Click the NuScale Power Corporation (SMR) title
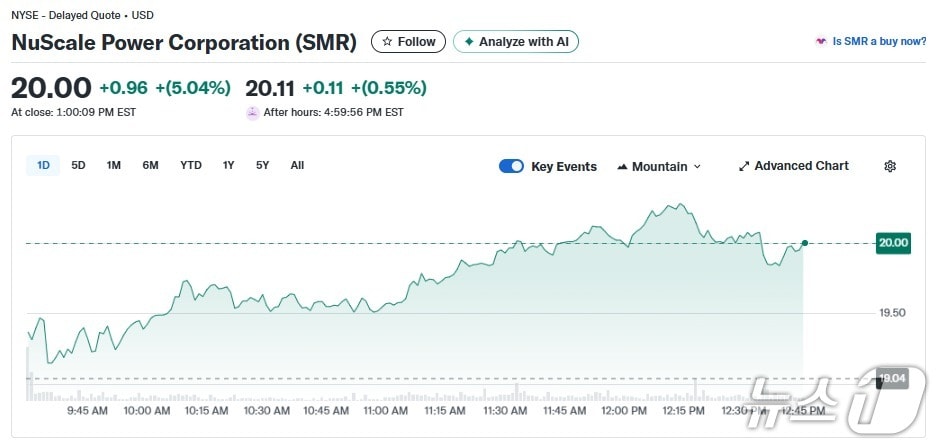Image resolution: width=940 pixels, height=448 pixels. 184,43
